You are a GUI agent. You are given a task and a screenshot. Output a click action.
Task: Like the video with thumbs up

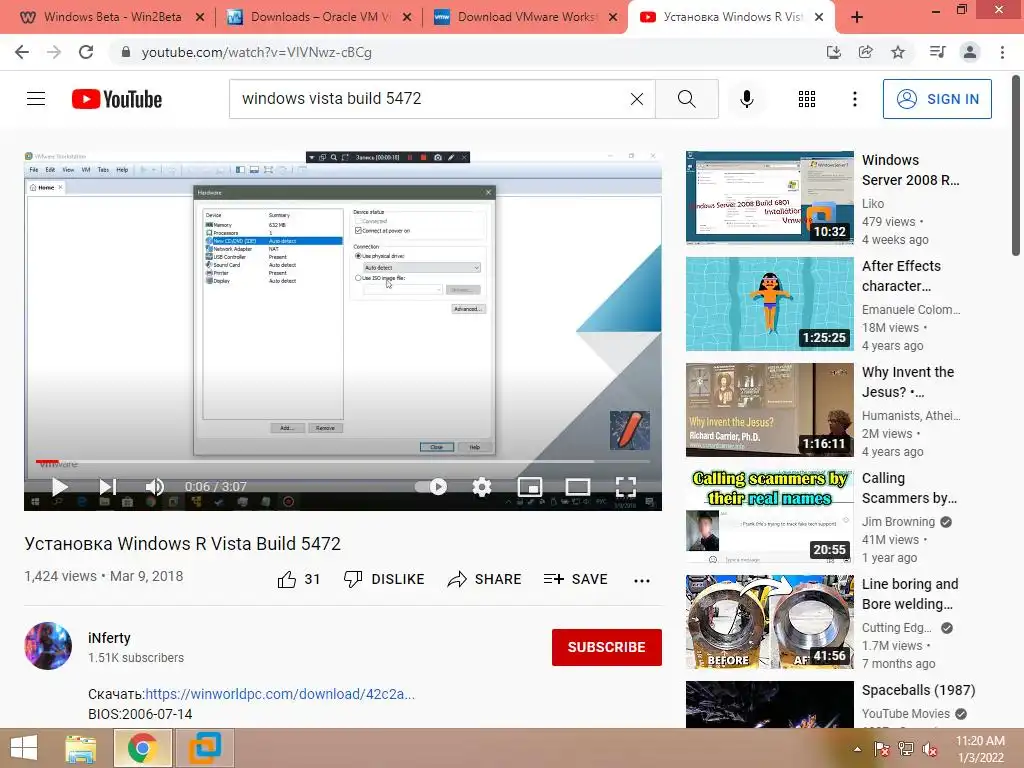[x=298, y=579]
